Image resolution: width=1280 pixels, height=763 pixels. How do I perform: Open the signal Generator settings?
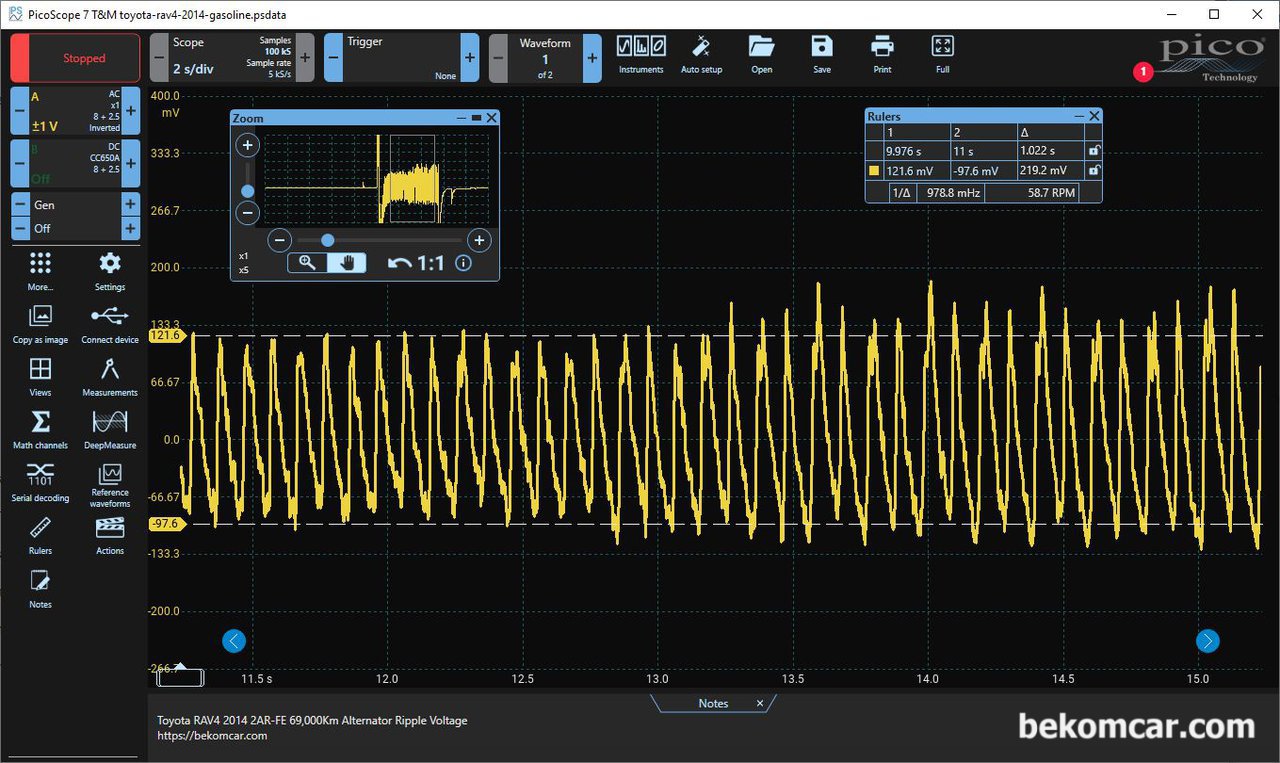75,204
